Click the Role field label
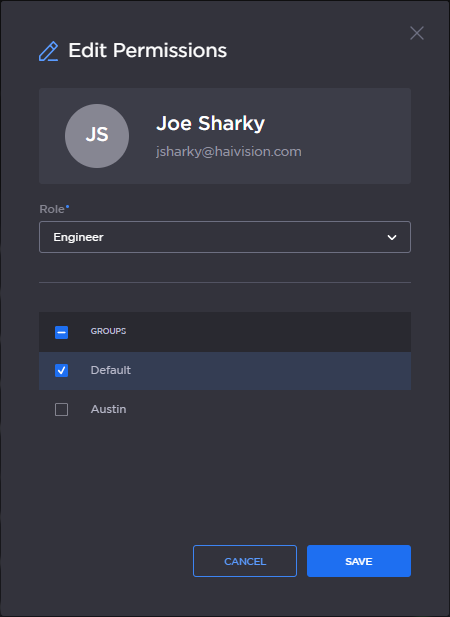450x617 pixels. (52, 209)
